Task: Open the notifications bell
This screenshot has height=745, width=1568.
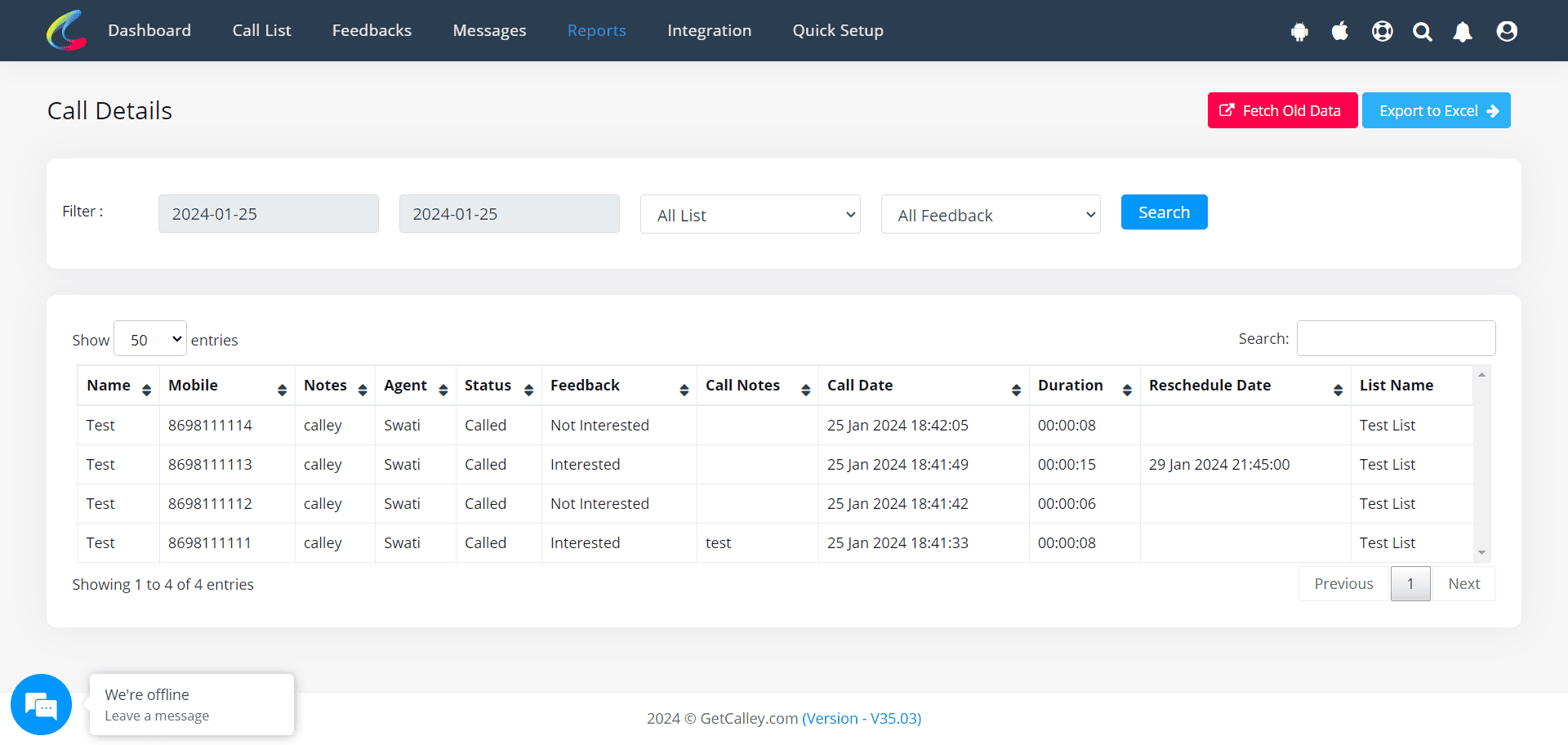Action: click(1463, 32)
